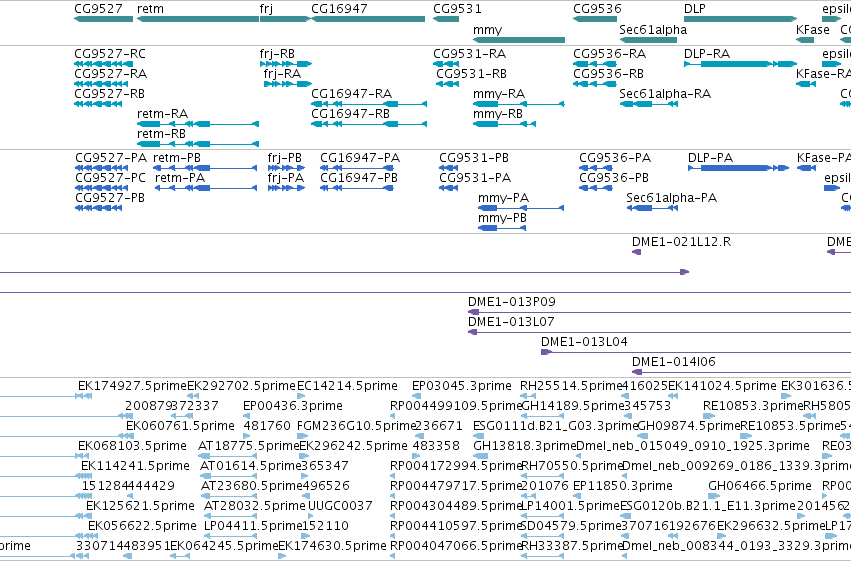This screenshot has width=851, height=561.
Task: Click EST EK060761.5prime label
Action: [x=180, y=426]
